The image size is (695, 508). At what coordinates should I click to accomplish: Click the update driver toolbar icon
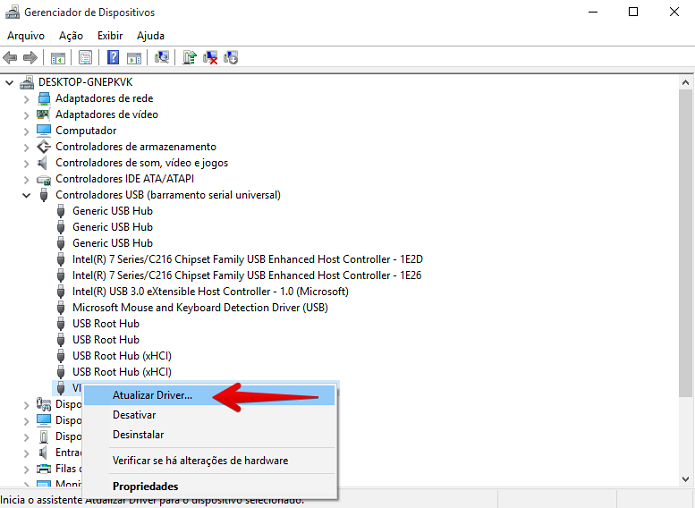tap(190, 58)
